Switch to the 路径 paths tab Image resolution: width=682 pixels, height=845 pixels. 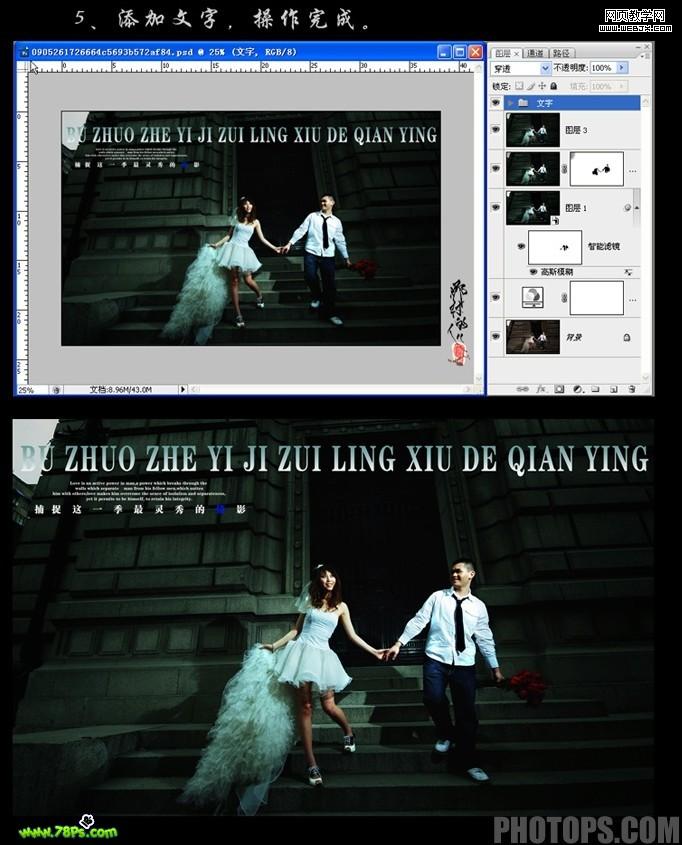pos(561,53)
